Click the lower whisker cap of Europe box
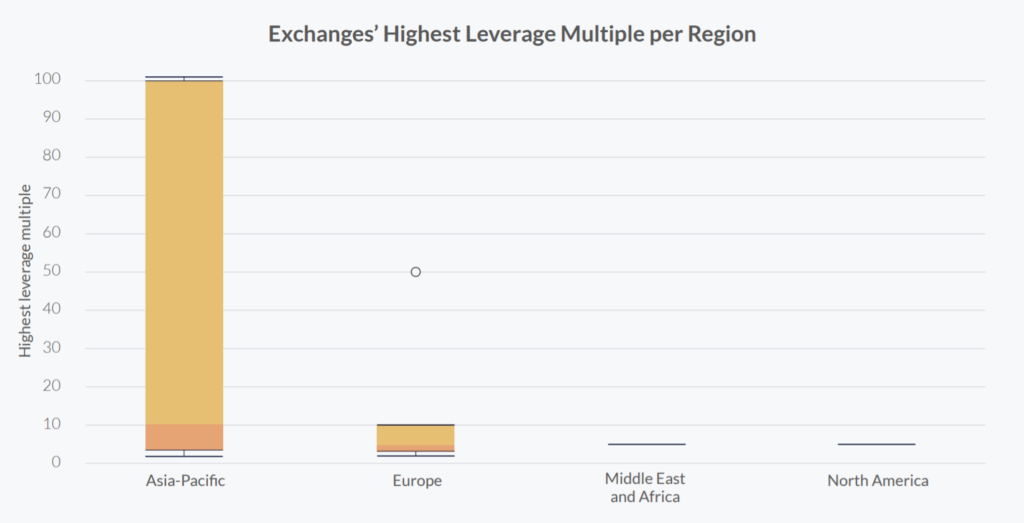Image resolution: width=1024 pixels, height=523 pixels. 416,456
